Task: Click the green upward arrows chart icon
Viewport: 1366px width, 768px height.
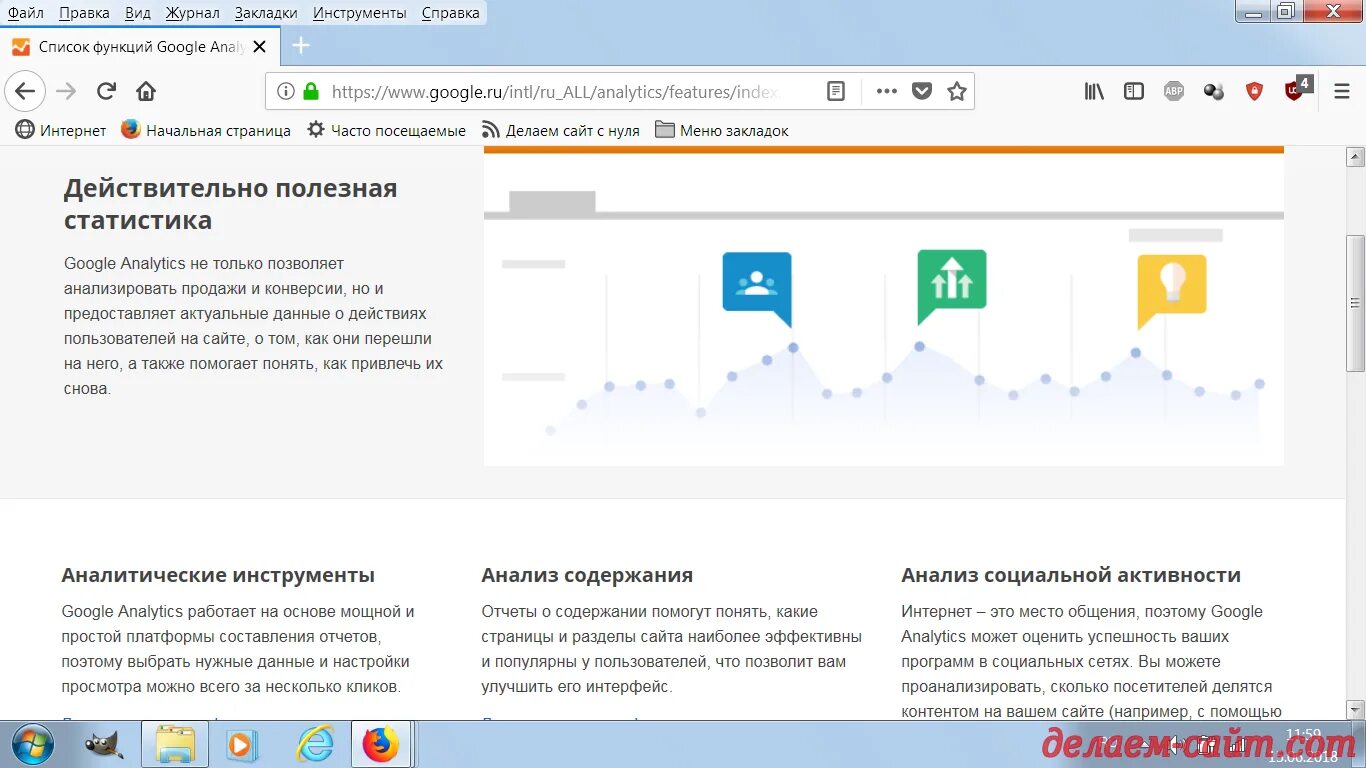Action: click(x=951, y=287)
